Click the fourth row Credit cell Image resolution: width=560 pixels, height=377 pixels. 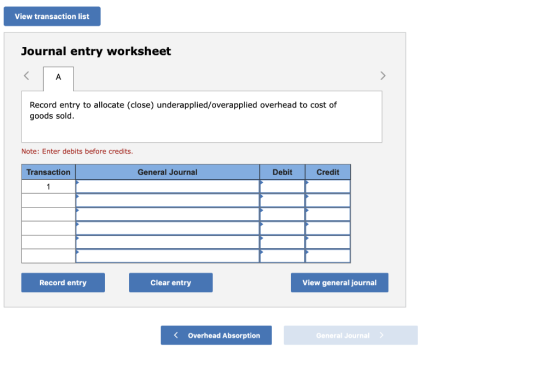tap(328, 228)
